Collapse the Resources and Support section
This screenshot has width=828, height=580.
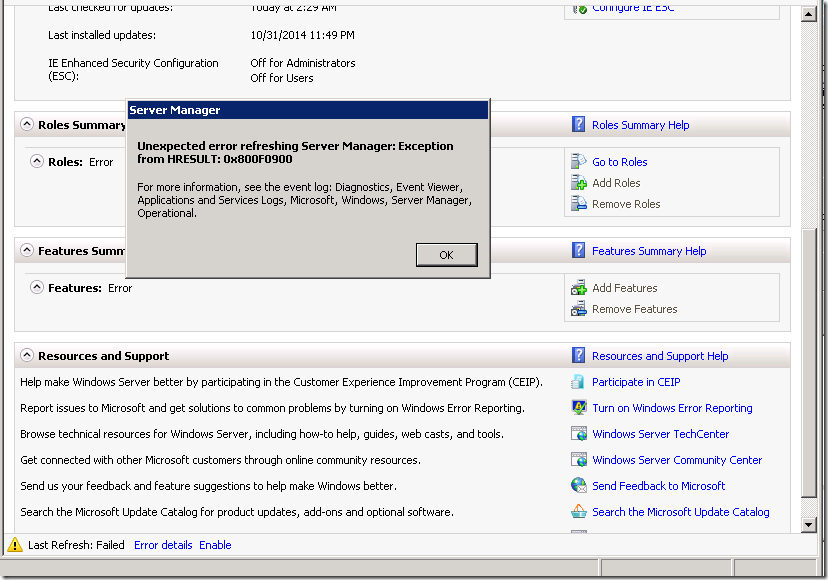(x=26, y=356)
